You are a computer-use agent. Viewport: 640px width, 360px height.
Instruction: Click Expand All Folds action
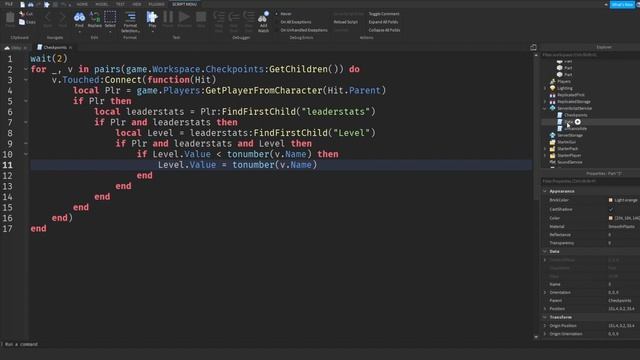(383, 22)
